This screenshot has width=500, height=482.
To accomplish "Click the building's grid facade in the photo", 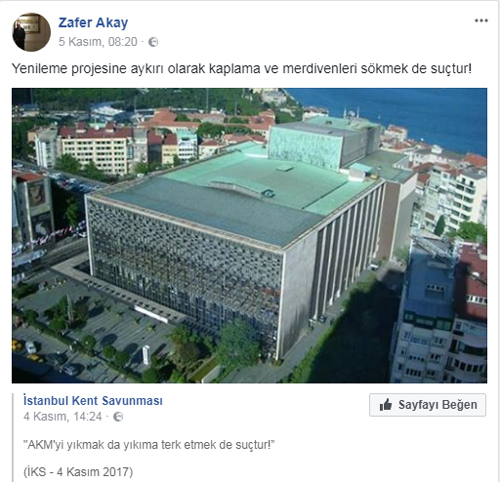I will pyautogui.click(x=183, y=267).
